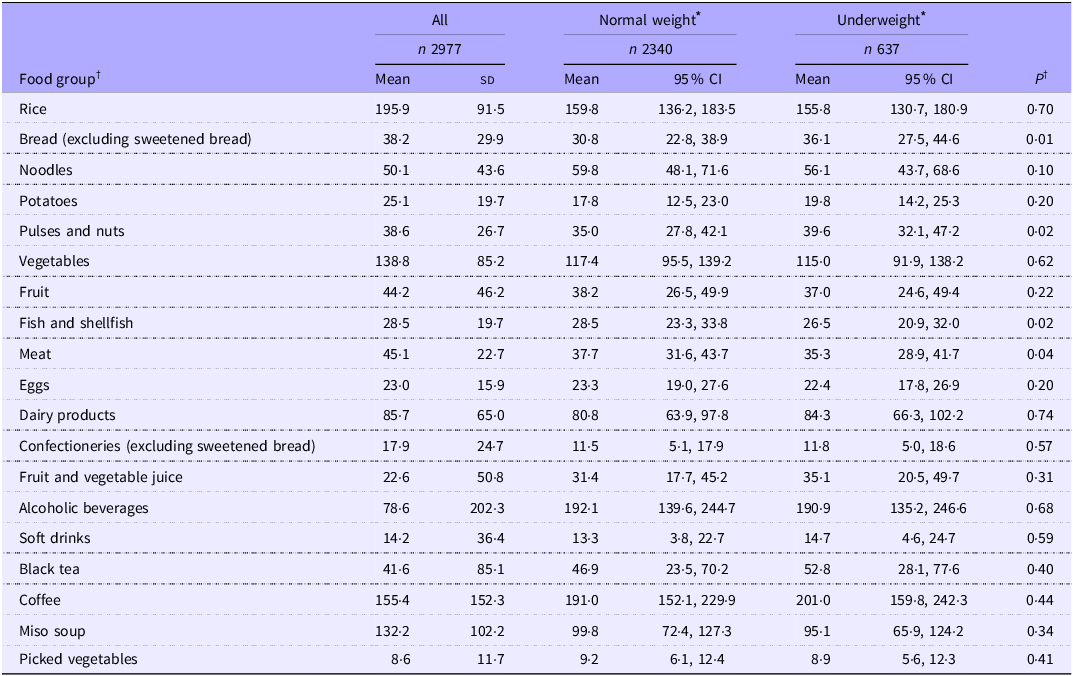Click the Miso soup row label
1073x676 pixels.
click(52, 631)
